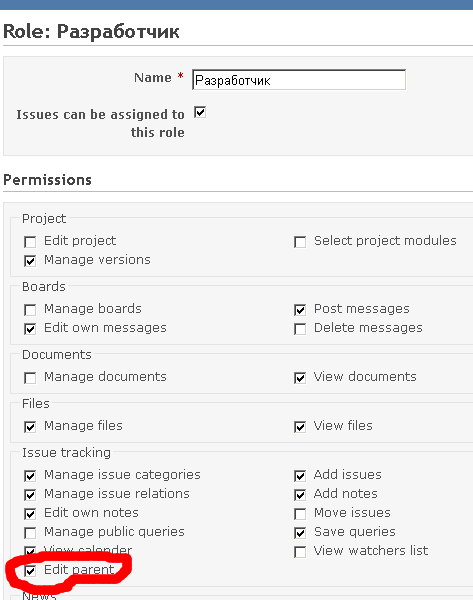Uncheck Manage issue relations
The width and height of the screenshot is (473, 600).
[30, 495]
